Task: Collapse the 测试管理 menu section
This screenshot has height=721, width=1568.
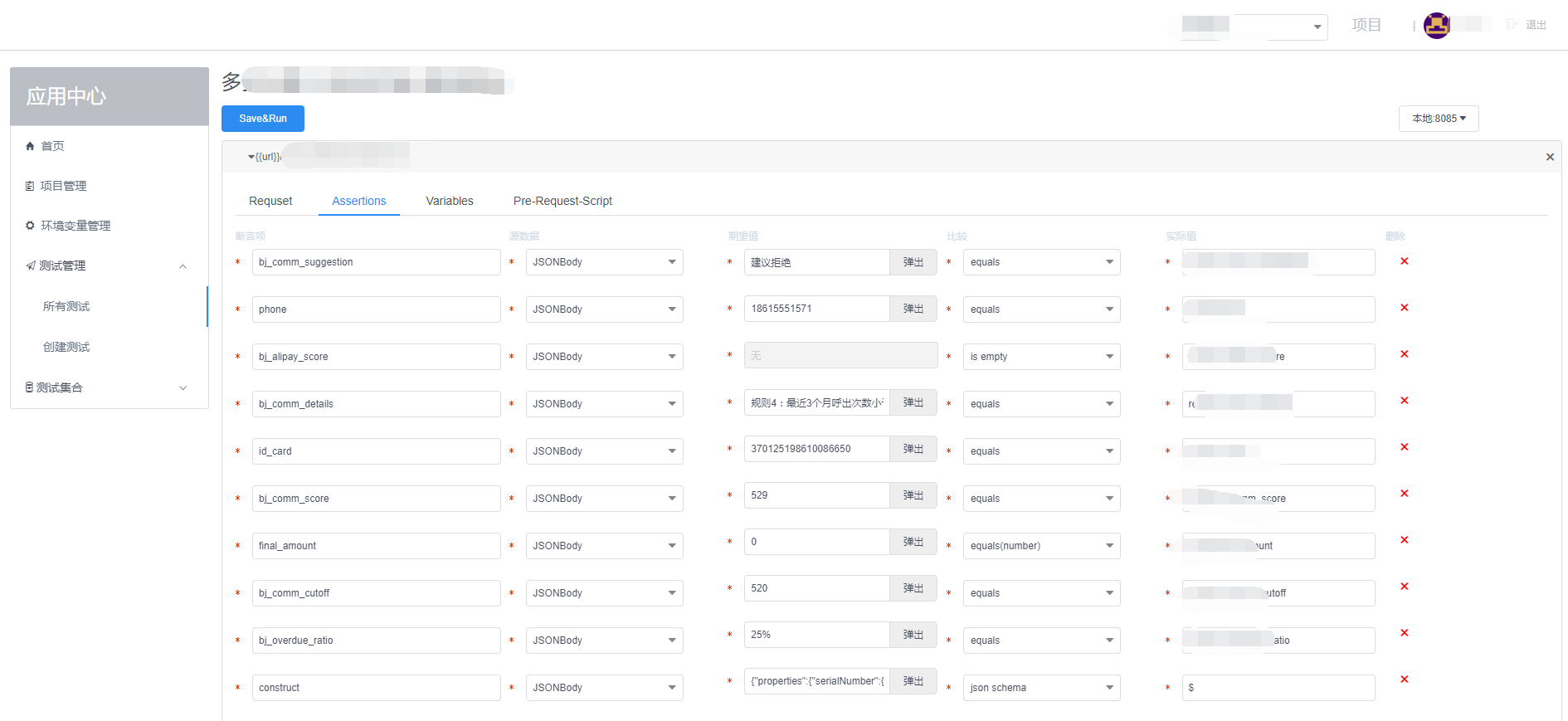Action: coord(110,266)
